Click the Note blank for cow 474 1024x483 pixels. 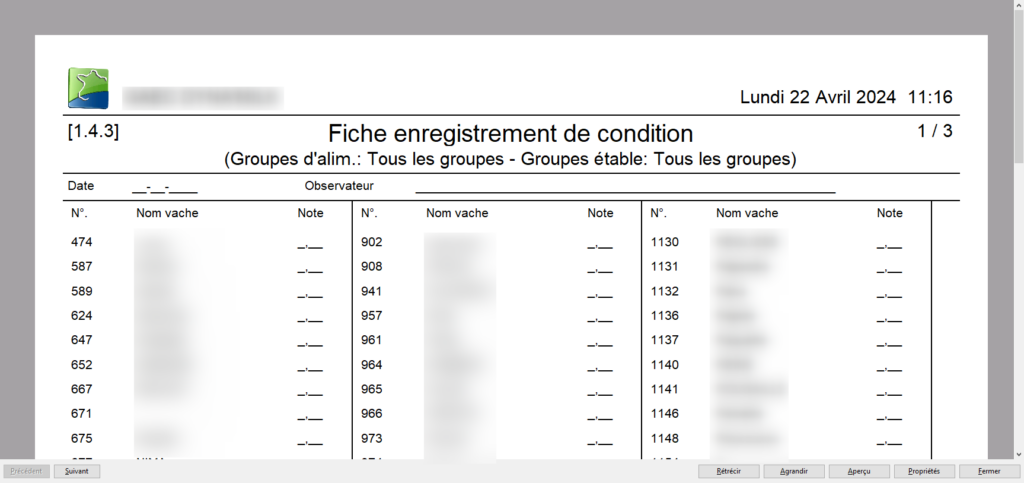click(309, 244)
